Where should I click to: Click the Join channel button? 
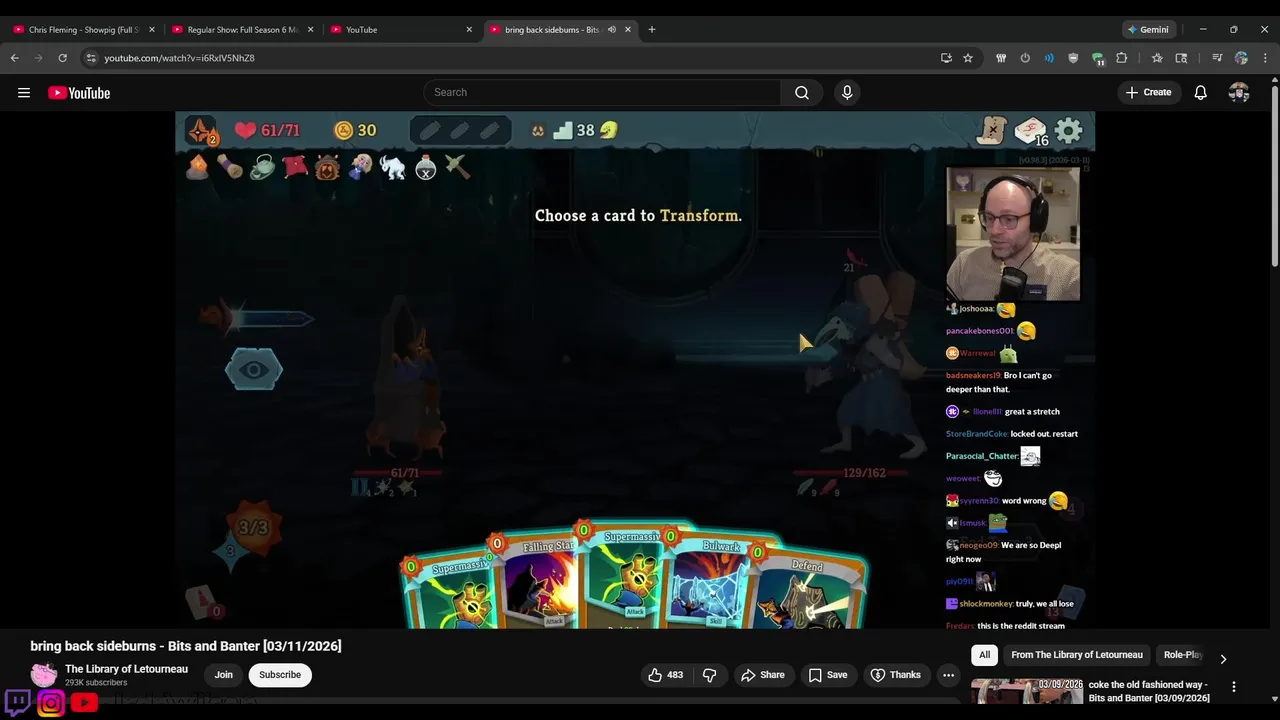pos(224,675)
